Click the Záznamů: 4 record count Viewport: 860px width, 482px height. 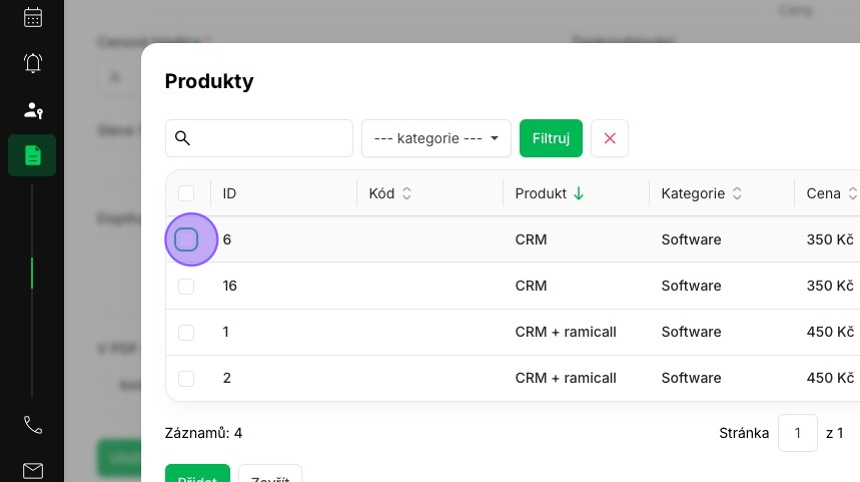[203, 433]
